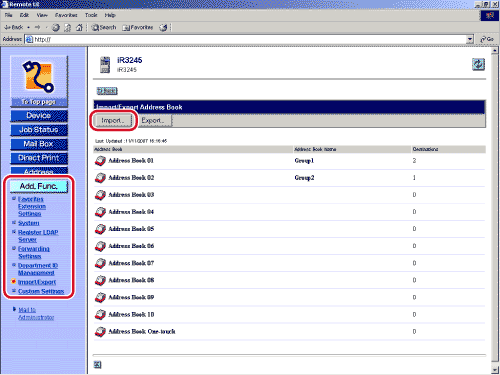Click the browser Refresh toolbar icon
Image resolution: width=500 pixels, height=375 pixels.
(67, 27)
